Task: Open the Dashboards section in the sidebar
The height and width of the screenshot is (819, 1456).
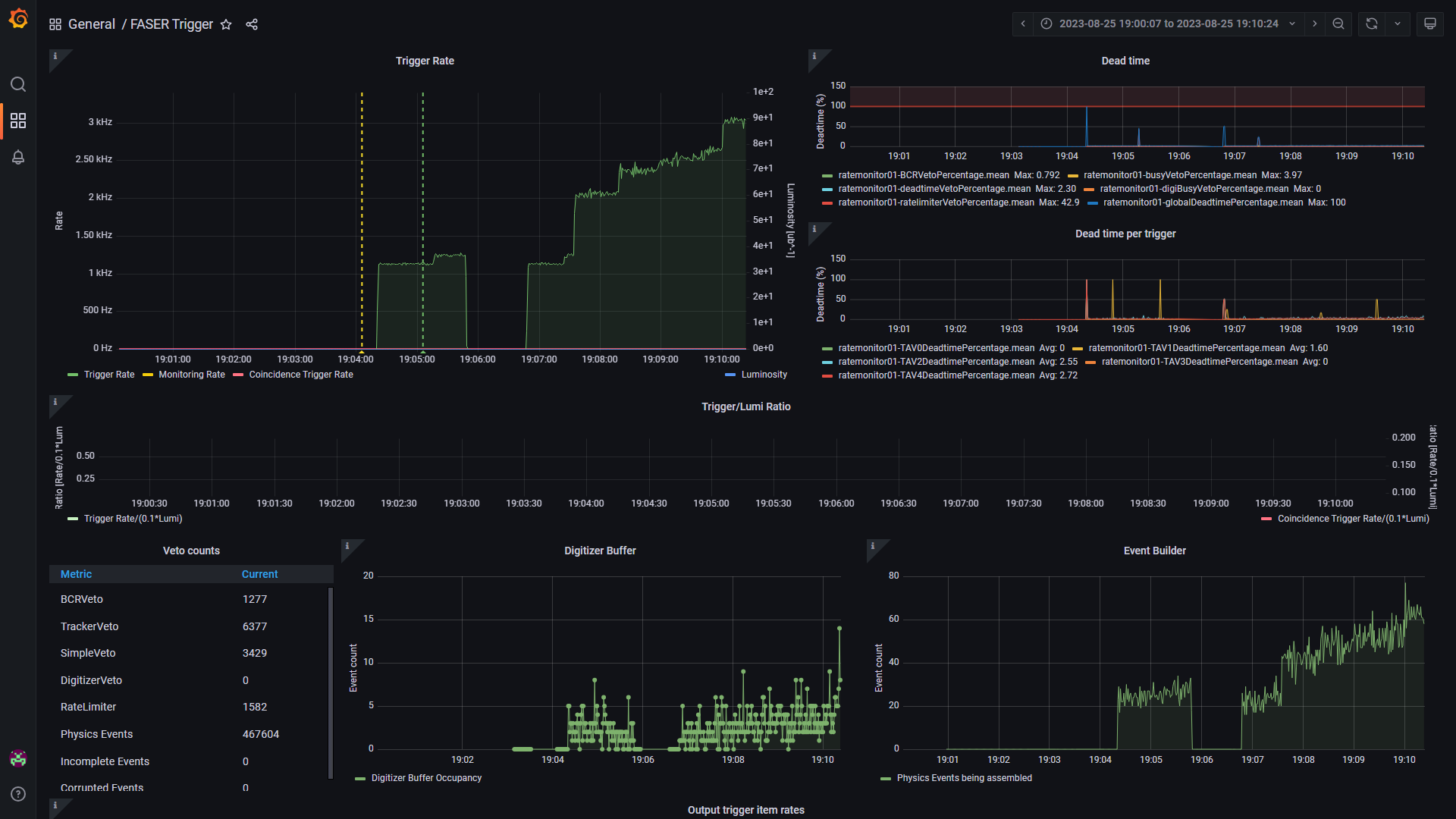Action: (x=18, y=121)
